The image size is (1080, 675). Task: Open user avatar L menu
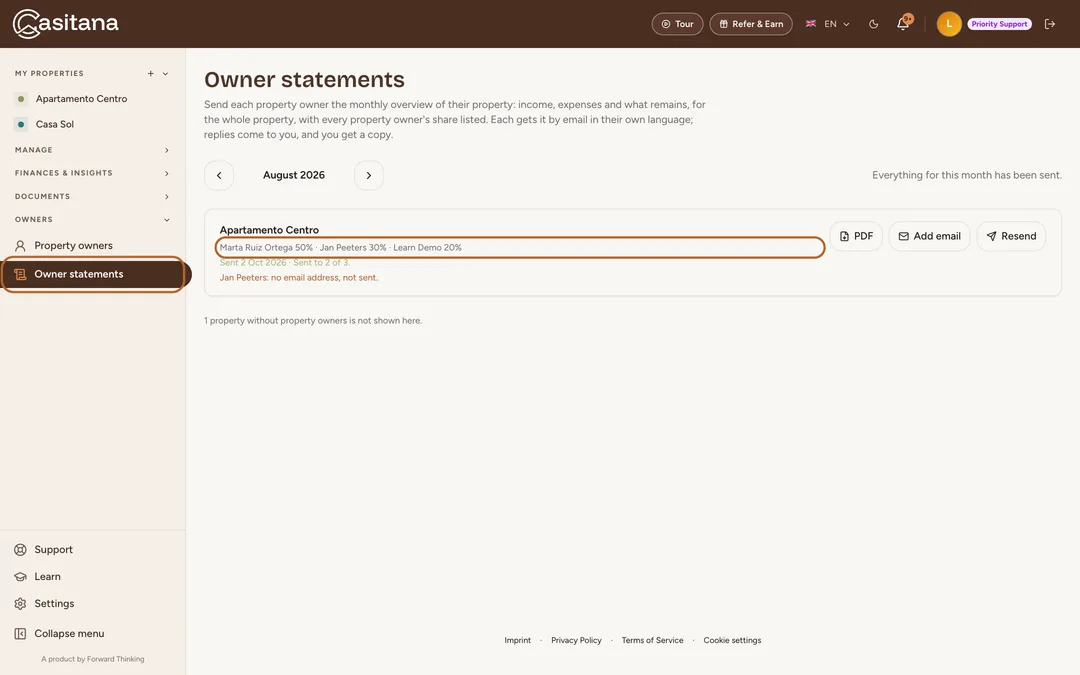948,24
